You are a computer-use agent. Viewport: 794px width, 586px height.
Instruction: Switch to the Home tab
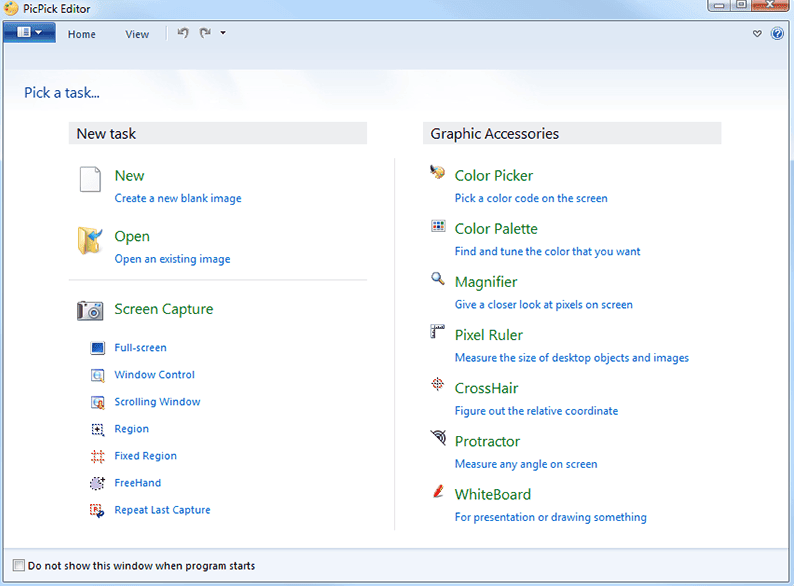82,34
